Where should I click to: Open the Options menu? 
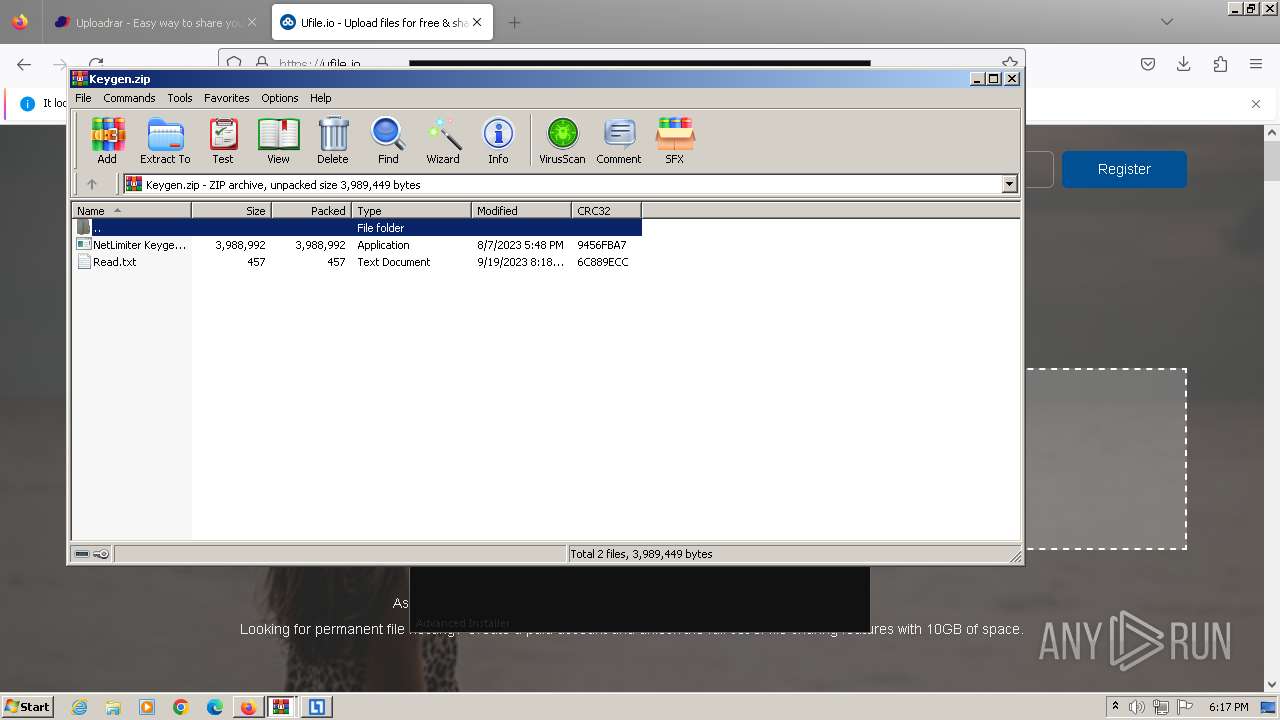click(280, 98)
